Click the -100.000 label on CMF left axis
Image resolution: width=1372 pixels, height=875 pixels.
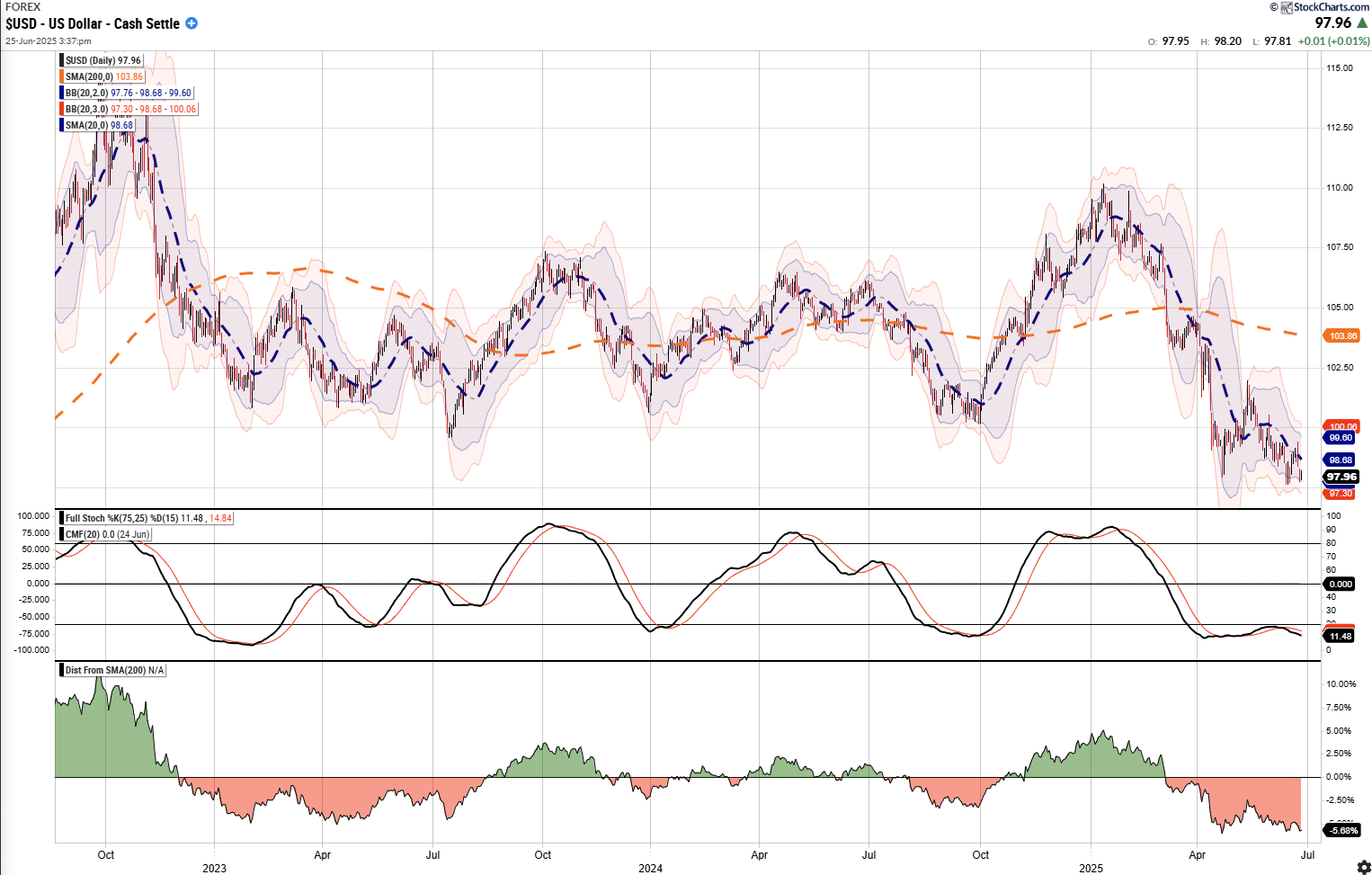tap(32, 650)
